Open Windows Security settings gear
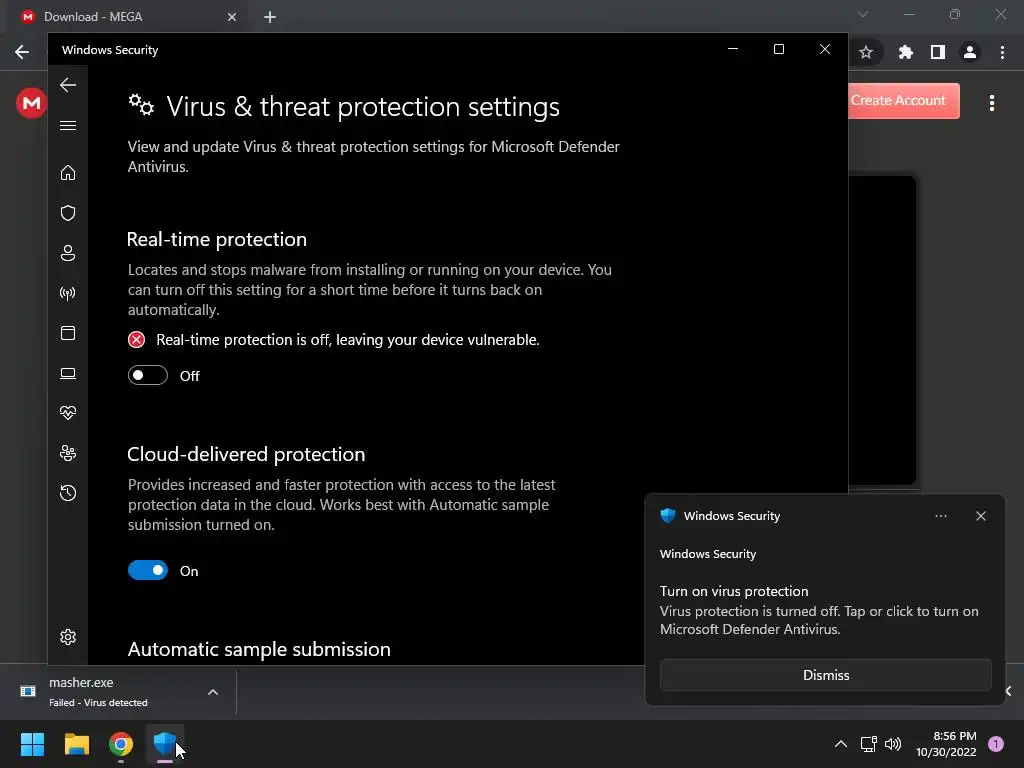 (x=68, y=637)
